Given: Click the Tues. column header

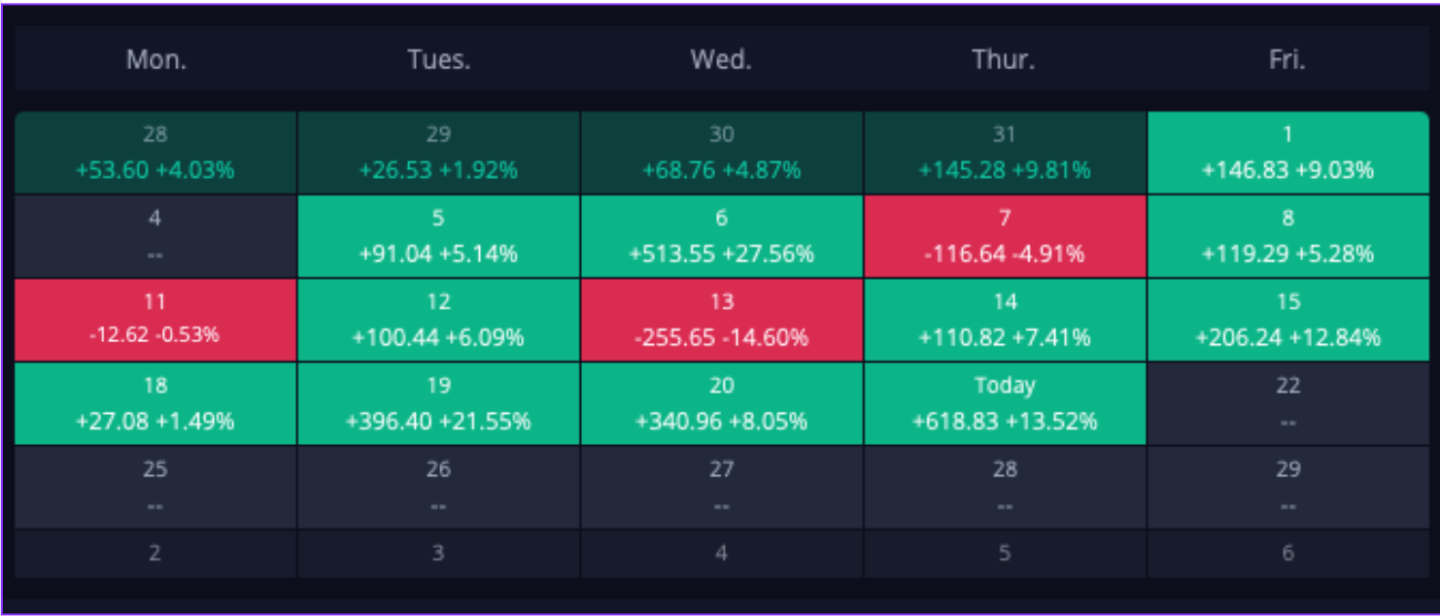Looking at the screenshot, I should coord(439,60).
